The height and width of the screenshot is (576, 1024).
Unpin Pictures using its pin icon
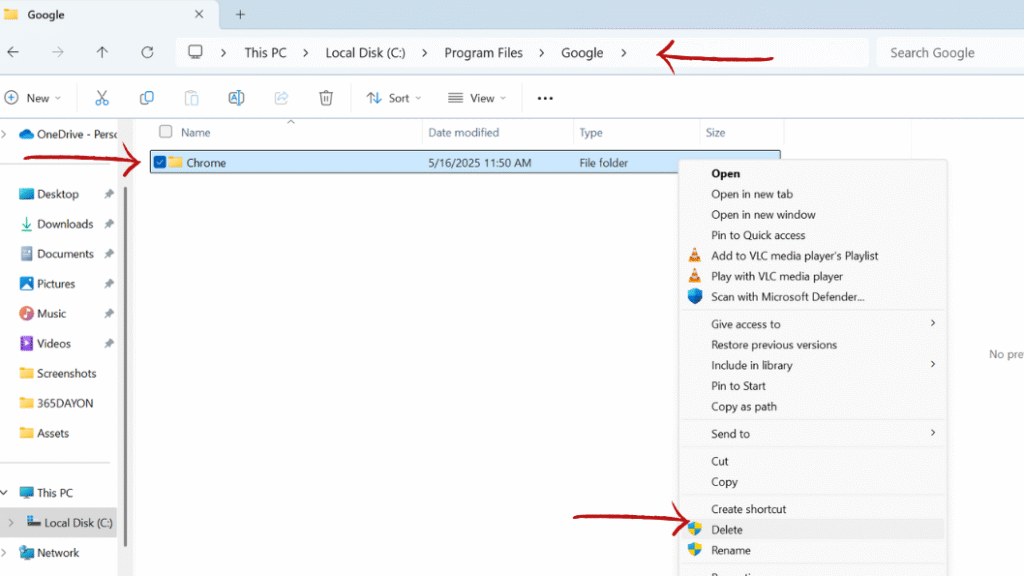click(108, 283)
